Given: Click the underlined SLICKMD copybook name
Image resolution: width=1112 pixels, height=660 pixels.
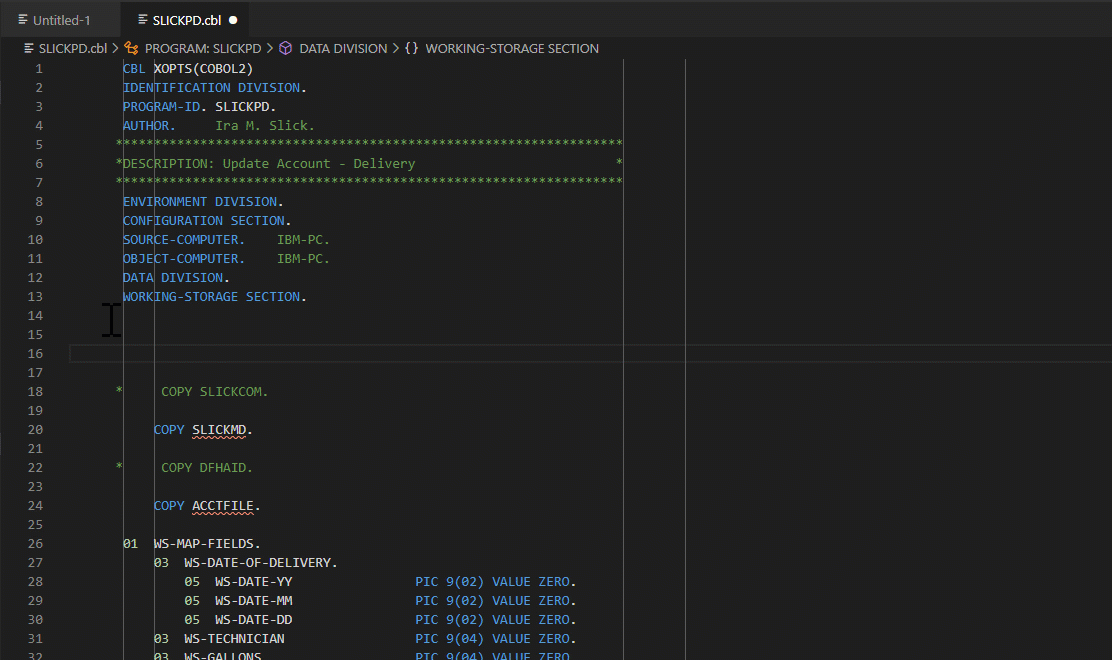Looking at the screenshot, I should pos(218,429).
